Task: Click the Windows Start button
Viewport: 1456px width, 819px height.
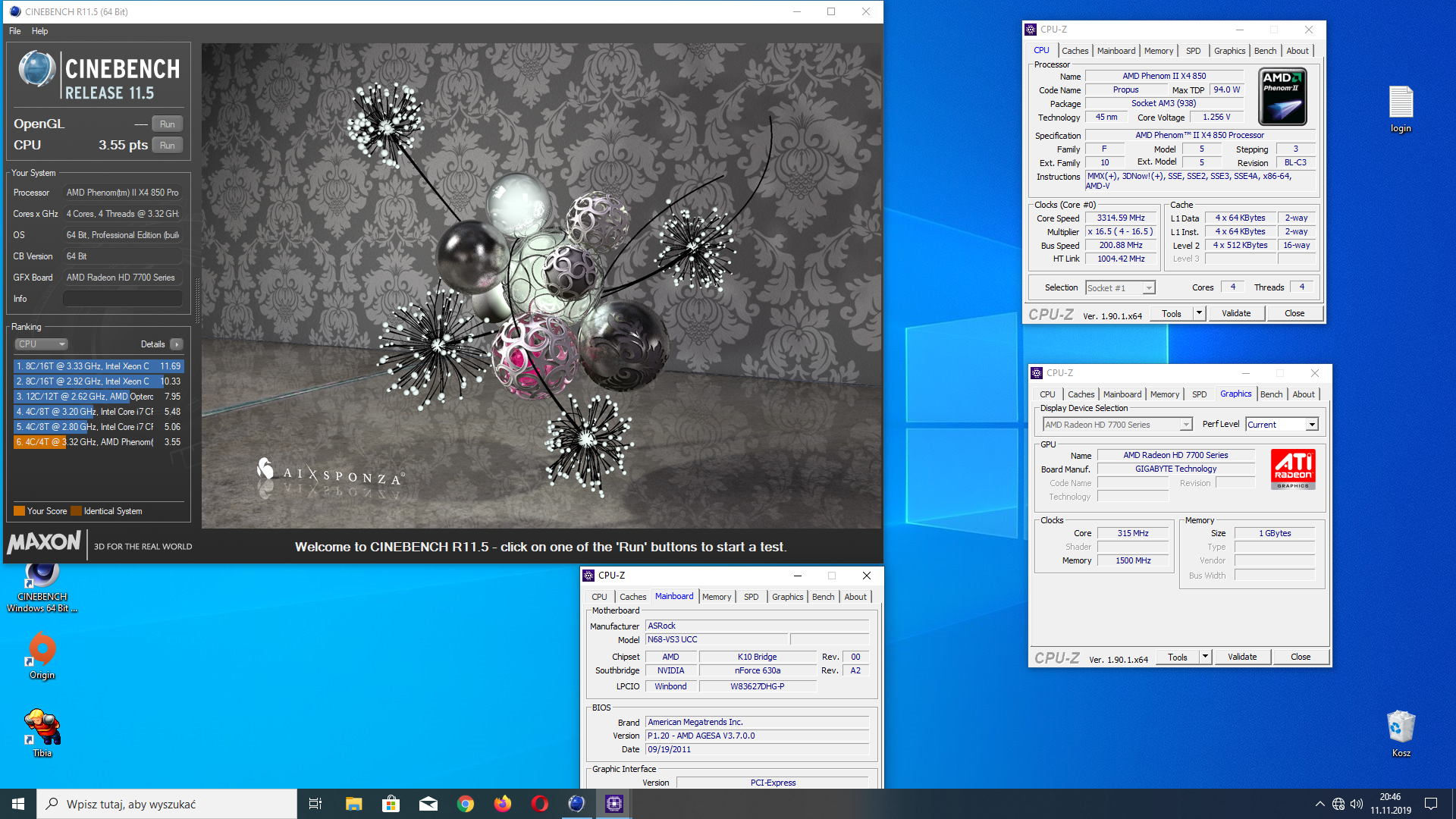Action: click(x=18, y=804)
